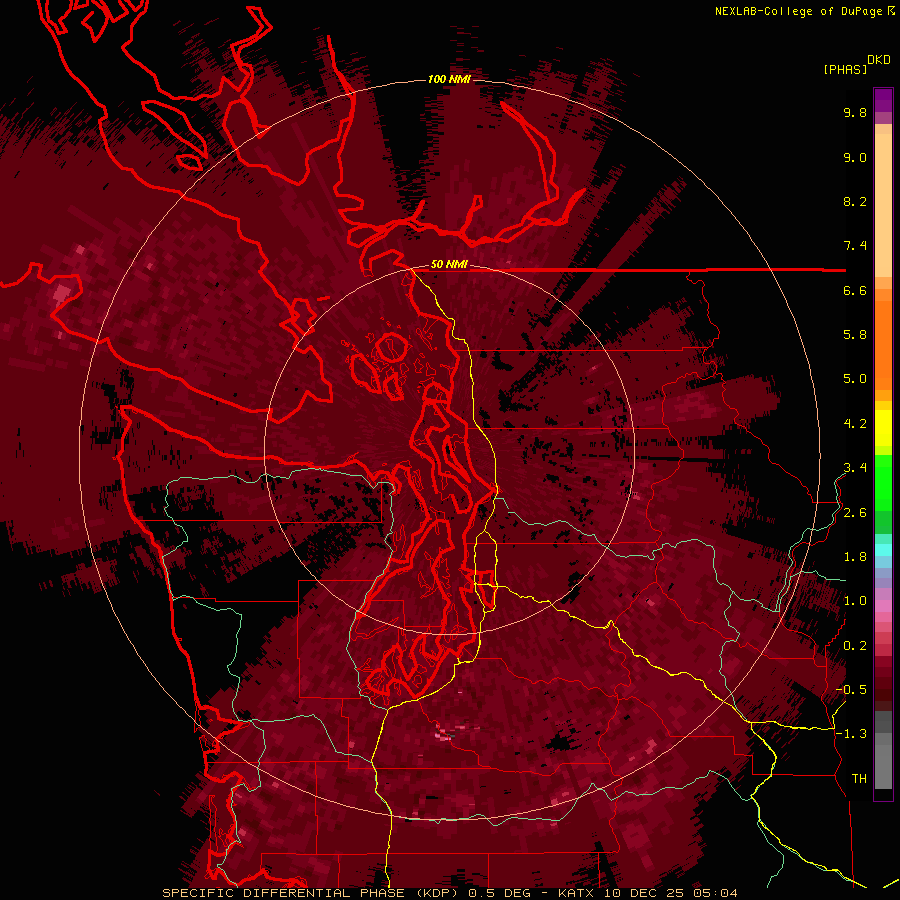900x900 pixels.
Task: Click the -1.3 value on the color scale
Action: tap(852, 735)
